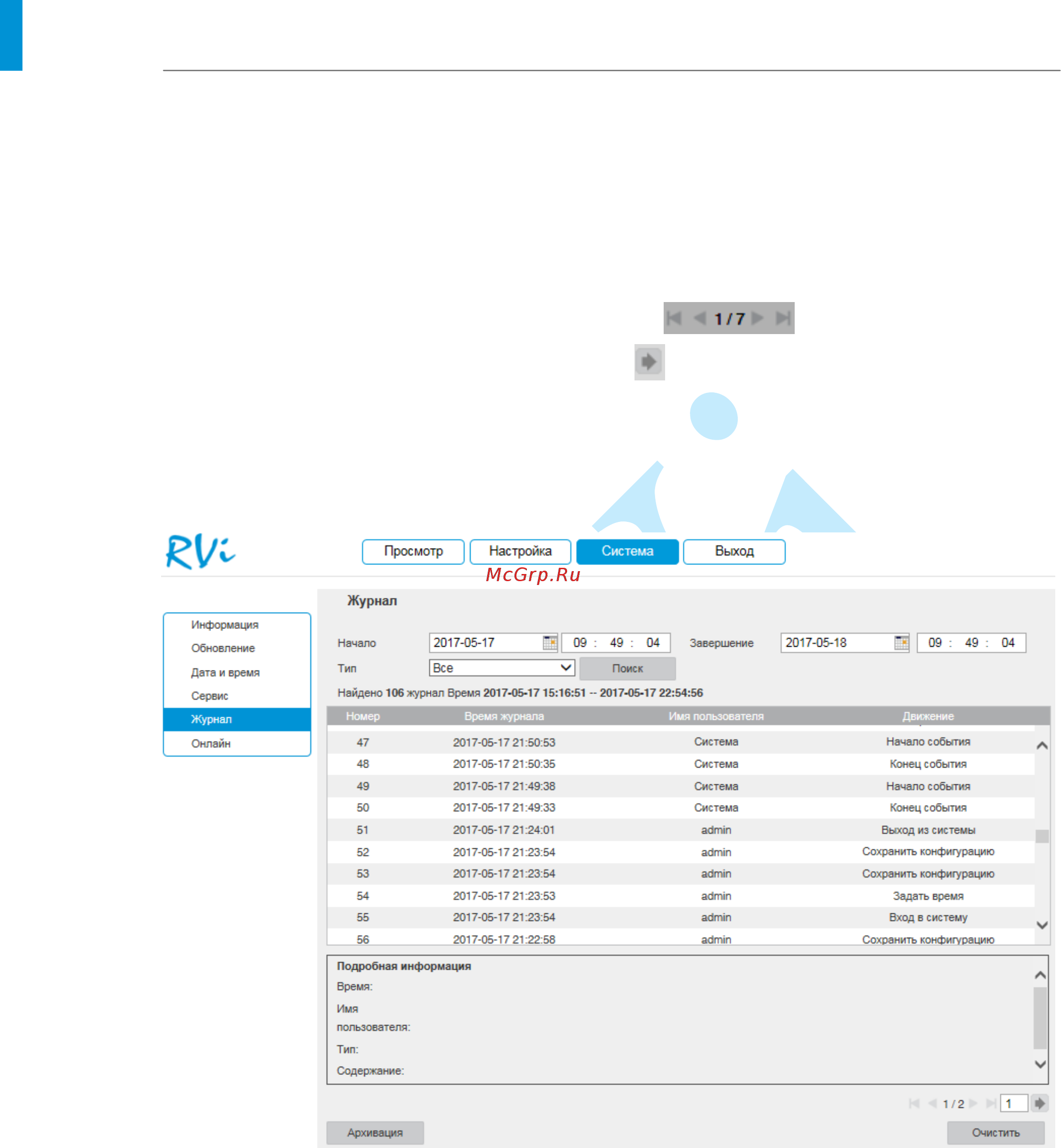Image resolution: width=1061 pixels, height=1148 pixels.
Task: Click the Время журнала column header
Action: 504,716
